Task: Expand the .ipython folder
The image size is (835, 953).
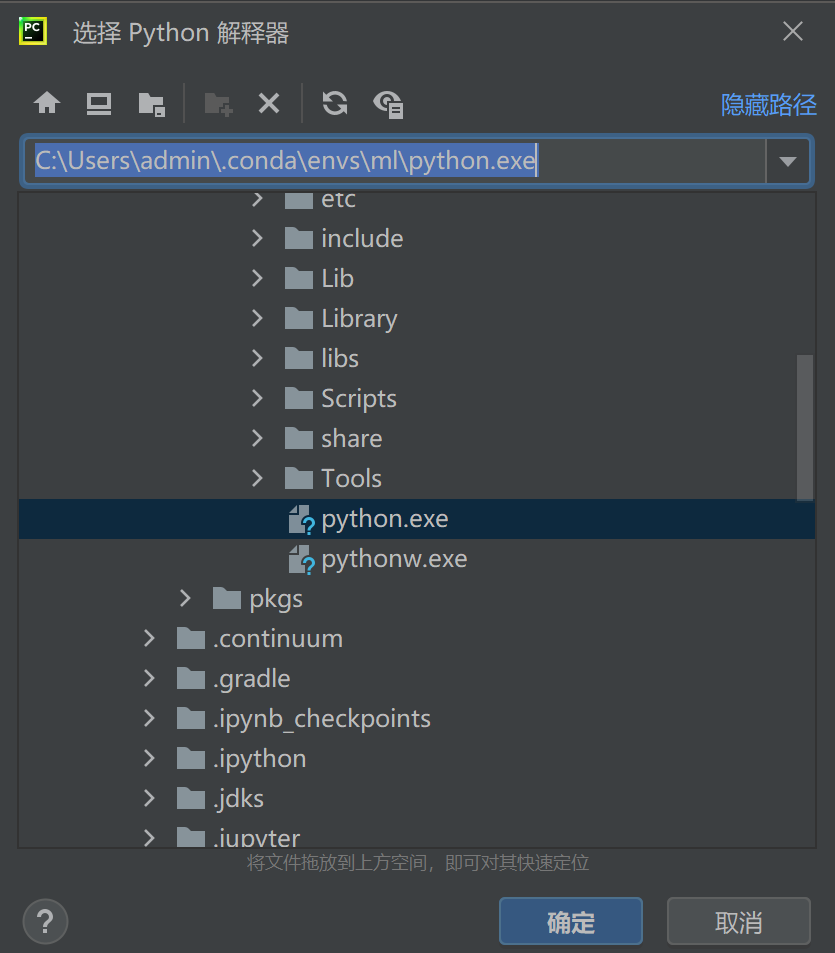Action: pyautogui.click(x=149, y=759)
